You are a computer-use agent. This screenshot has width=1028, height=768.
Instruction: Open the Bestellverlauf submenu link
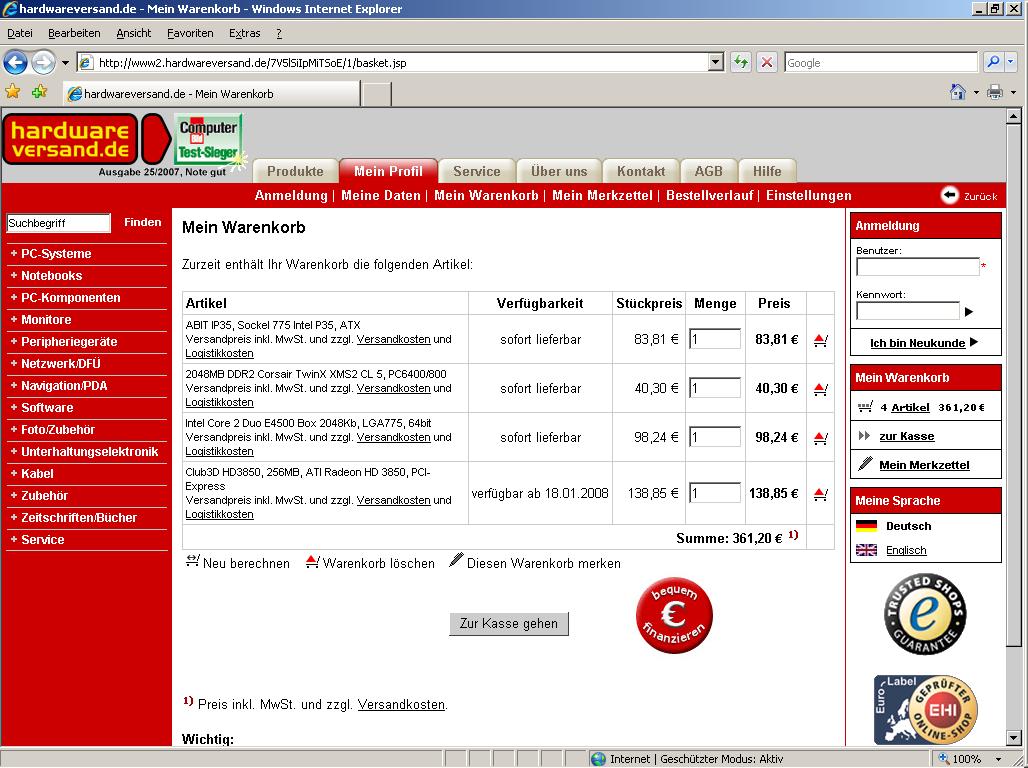coord(709,195)
